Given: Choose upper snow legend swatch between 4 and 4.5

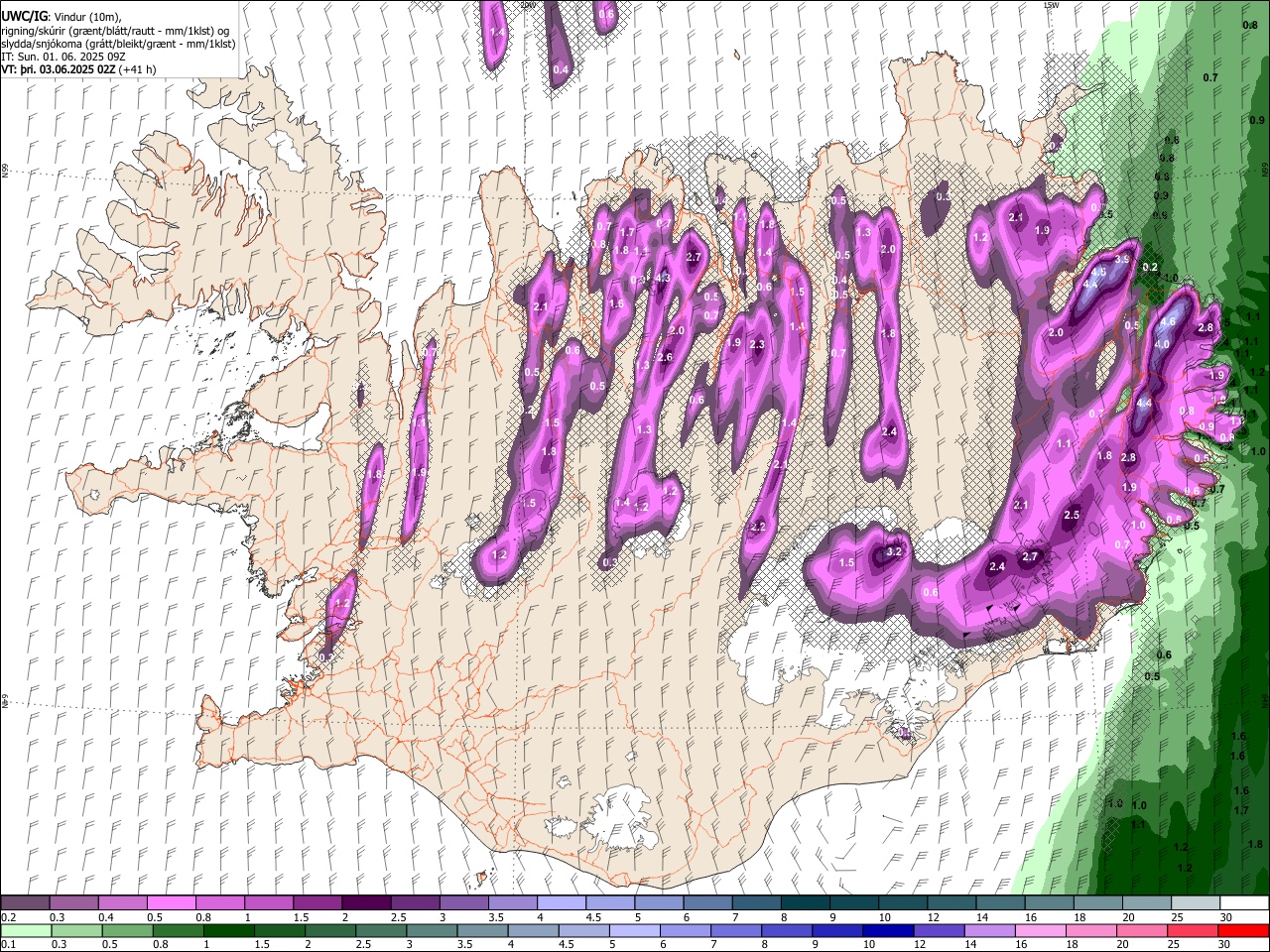Looking at the screenshot, I should click(x=562, y=902).
